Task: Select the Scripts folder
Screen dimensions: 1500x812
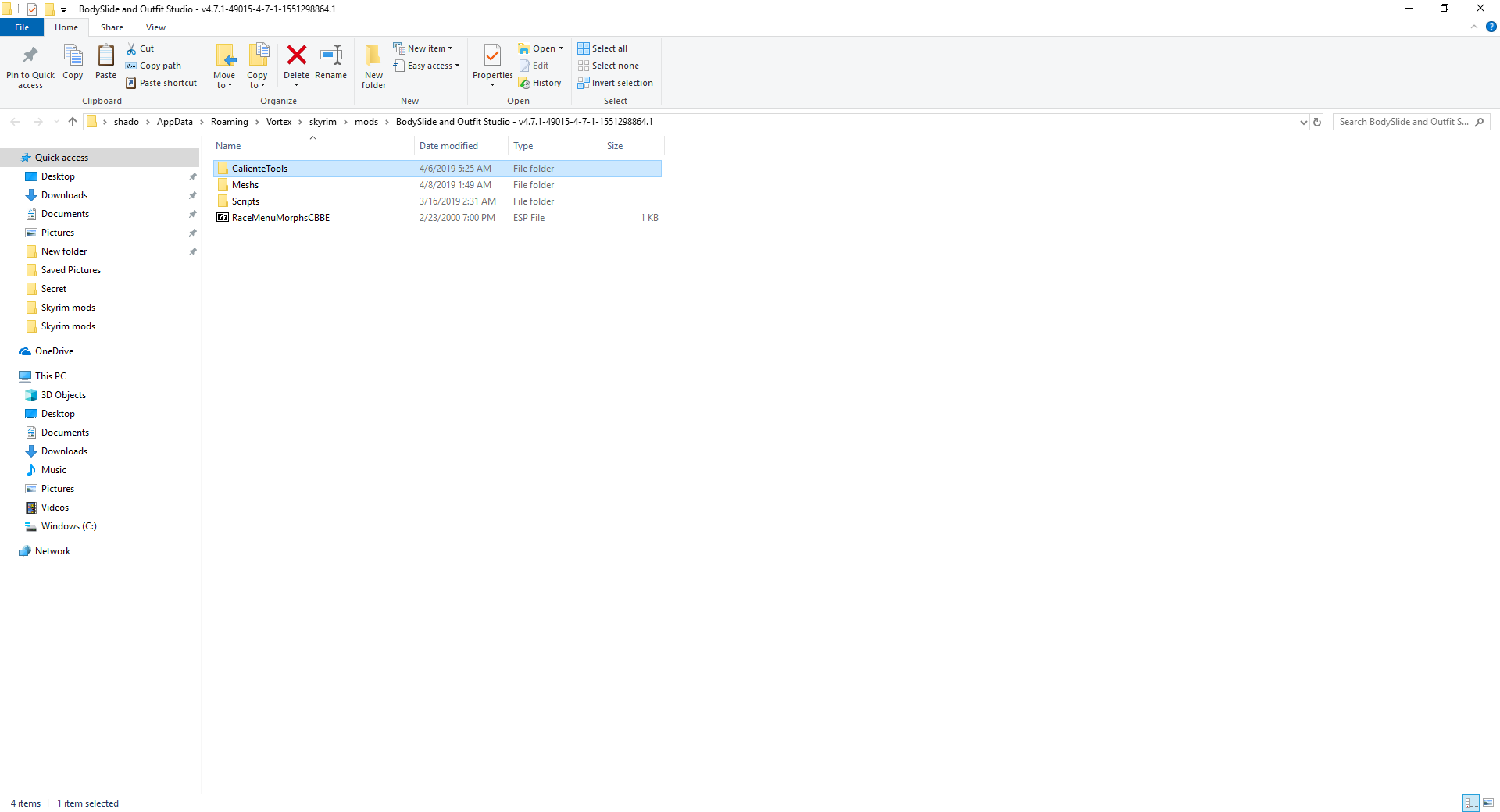Action: [x=437, y=201]
